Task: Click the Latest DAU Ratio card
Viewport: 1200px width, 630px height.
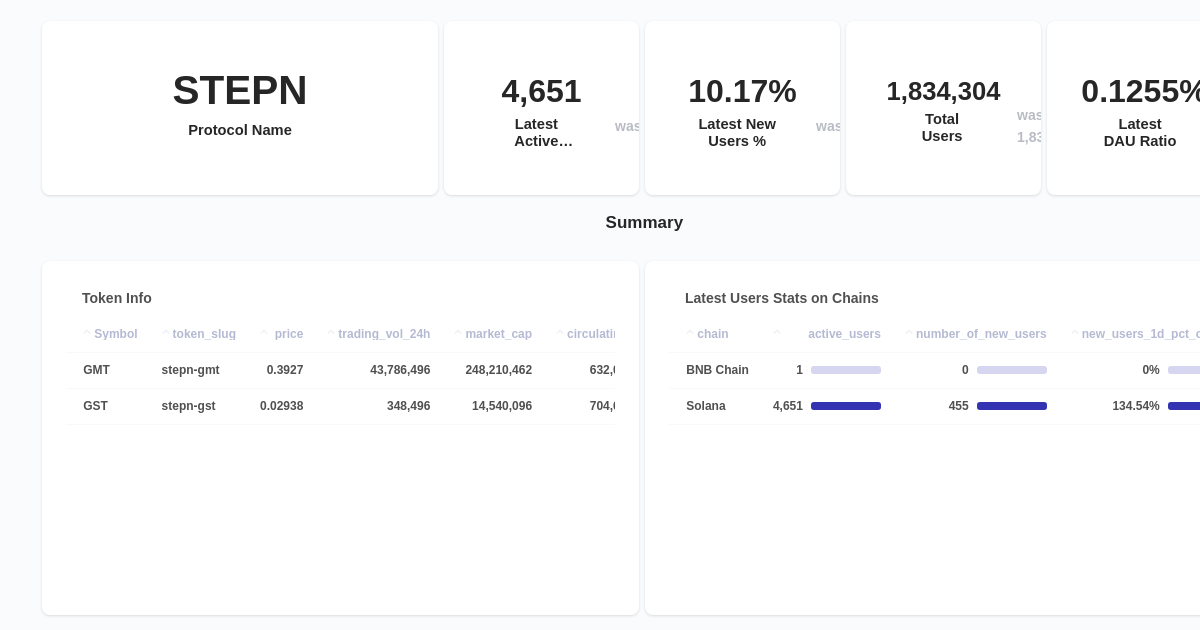Action: (x=1140, y=108)
